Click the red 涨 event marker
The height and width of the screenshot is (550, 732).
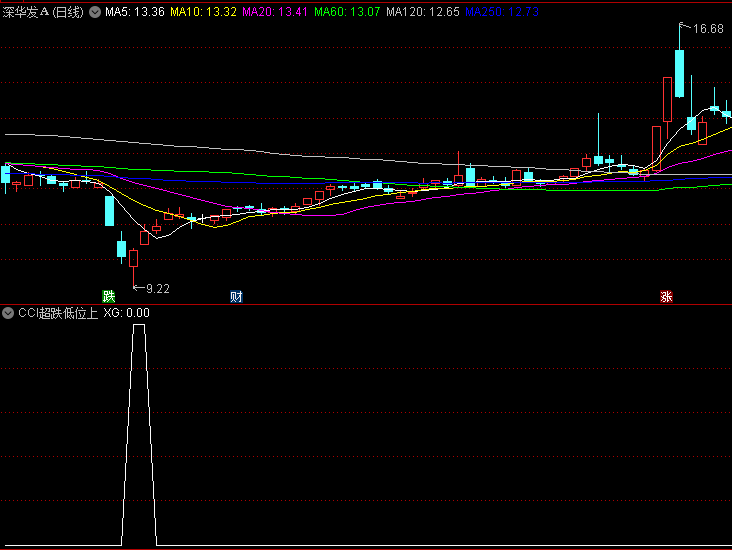(666, 297)
